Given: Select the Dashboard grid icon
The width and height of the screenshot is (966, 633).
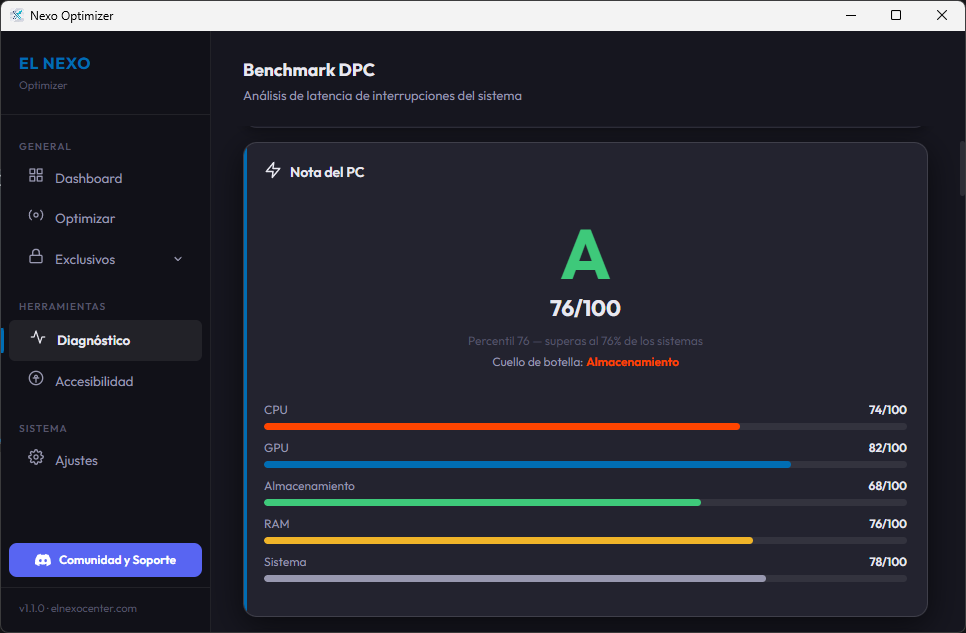Looking at the screenshot, I should (34, 177).
